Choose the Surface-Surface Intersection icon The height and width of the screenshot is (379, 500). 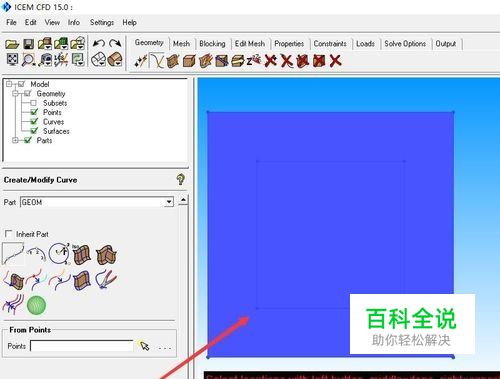point(106,255)
